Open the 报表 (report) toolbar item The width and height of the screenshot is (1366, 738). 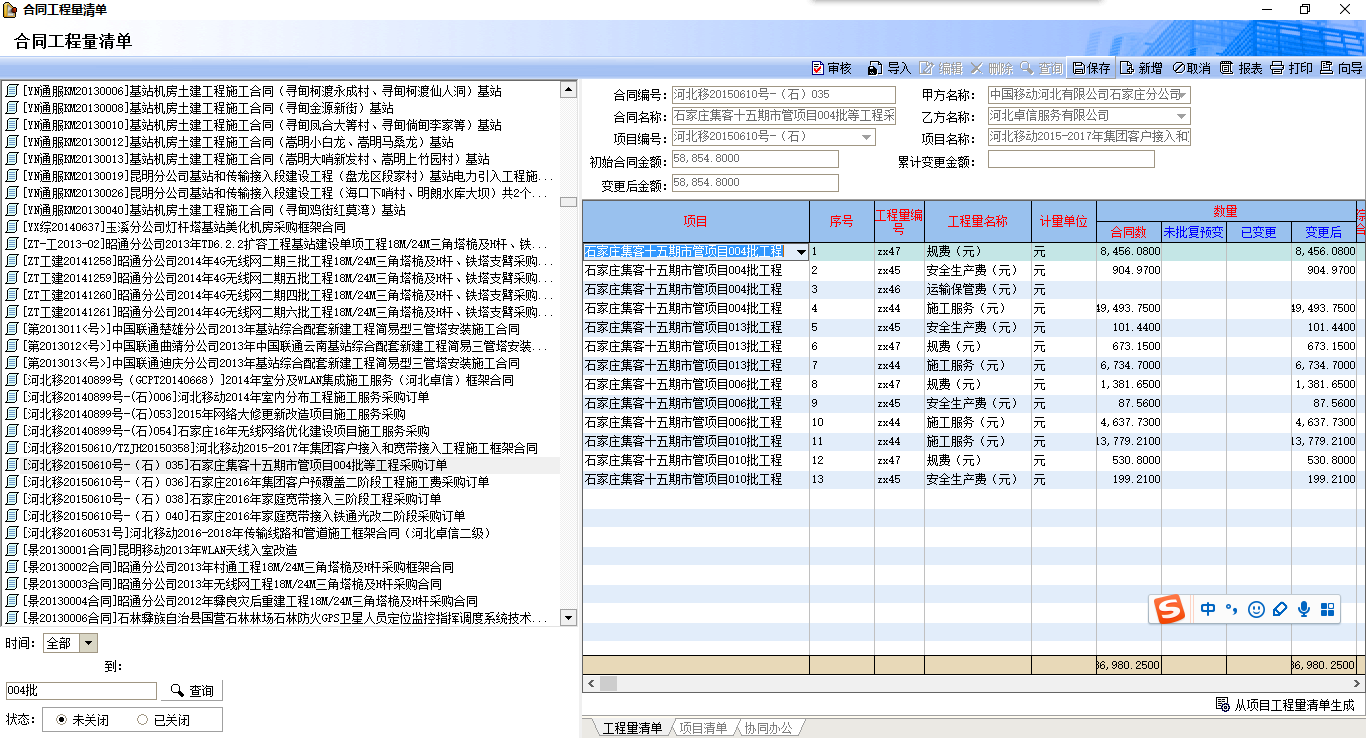(1241, 68)
